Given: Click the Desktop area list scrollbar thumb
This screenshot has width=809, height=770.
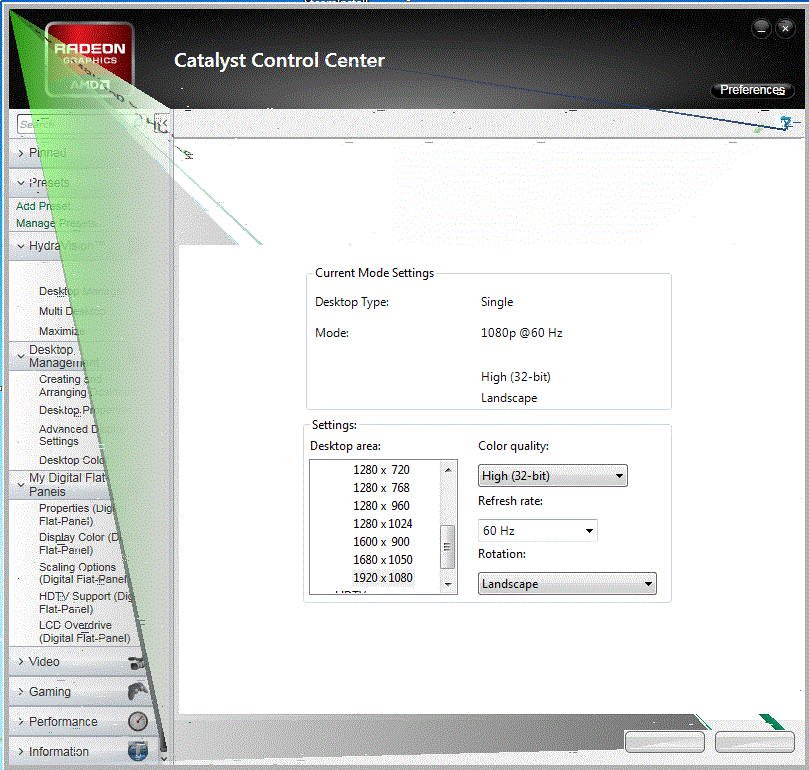Looking at the screenshot, I should [447, 547].
